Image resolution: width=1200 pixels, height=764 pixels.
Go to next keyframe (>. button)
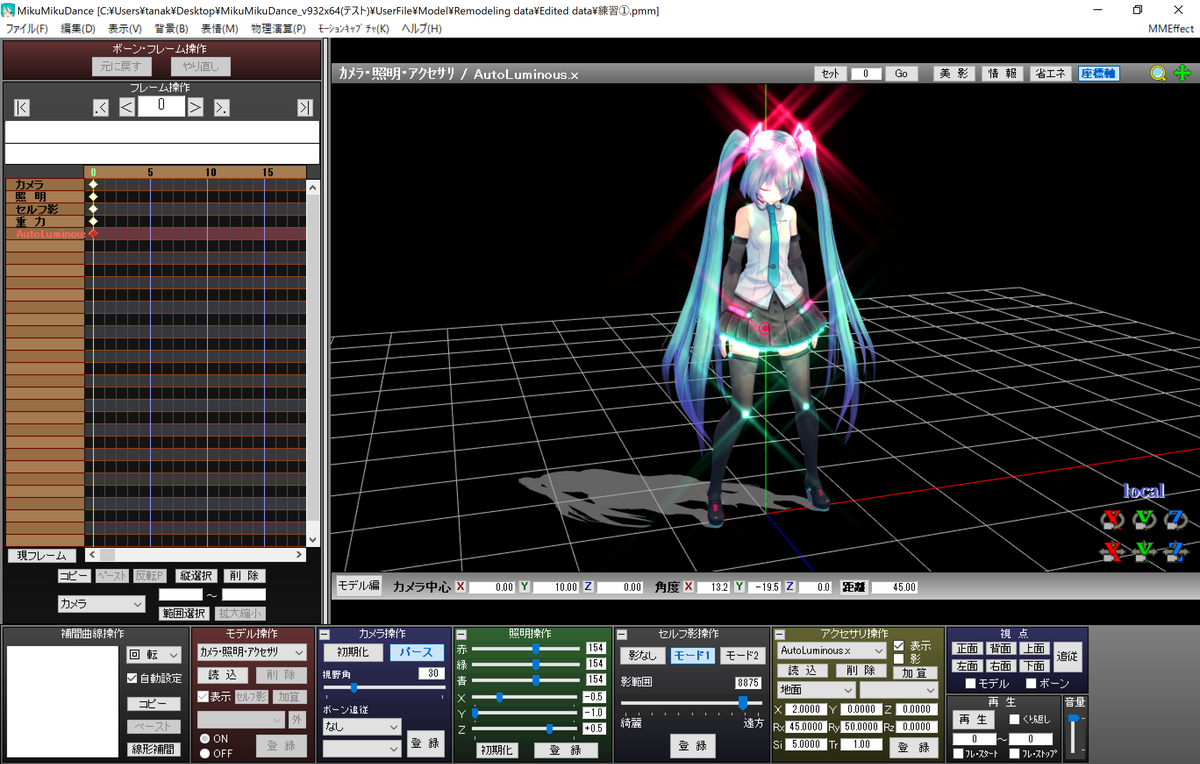tap(222, 107)
